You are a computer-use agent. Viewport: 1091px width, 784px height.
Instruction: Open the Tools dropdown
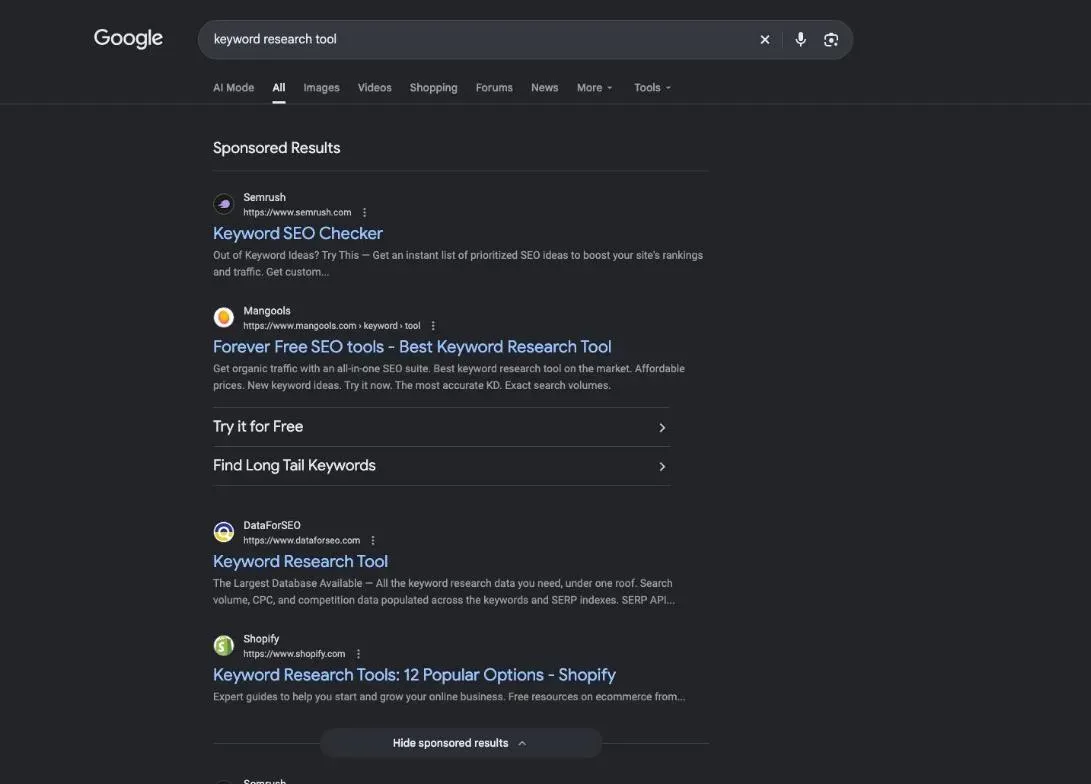652,88
